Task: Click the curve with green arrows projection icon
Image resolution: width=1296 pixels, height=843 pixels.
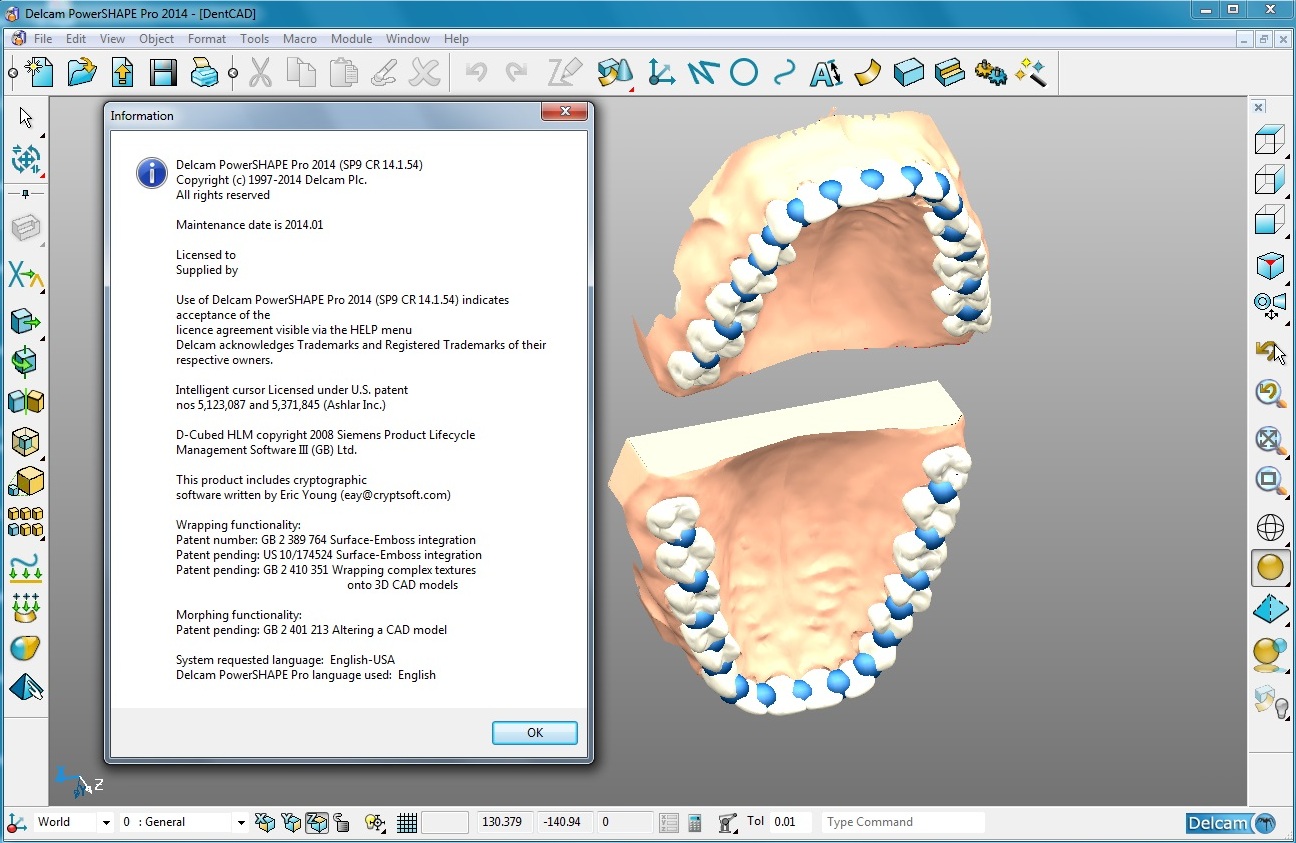Action: pyautogui.click(x=25, y=567)
